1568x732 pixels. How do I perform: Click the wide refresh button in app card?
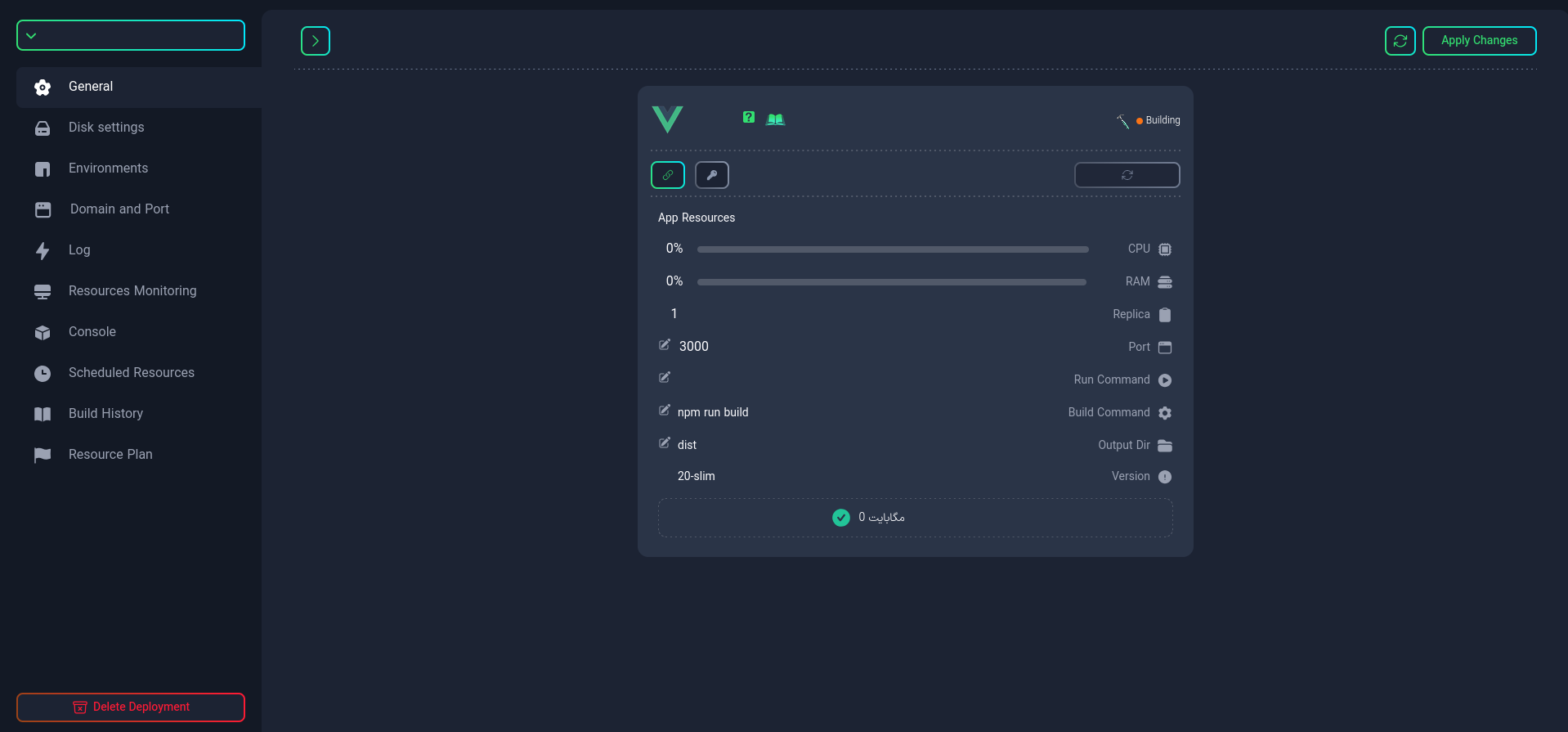(x=1127, y=175)
